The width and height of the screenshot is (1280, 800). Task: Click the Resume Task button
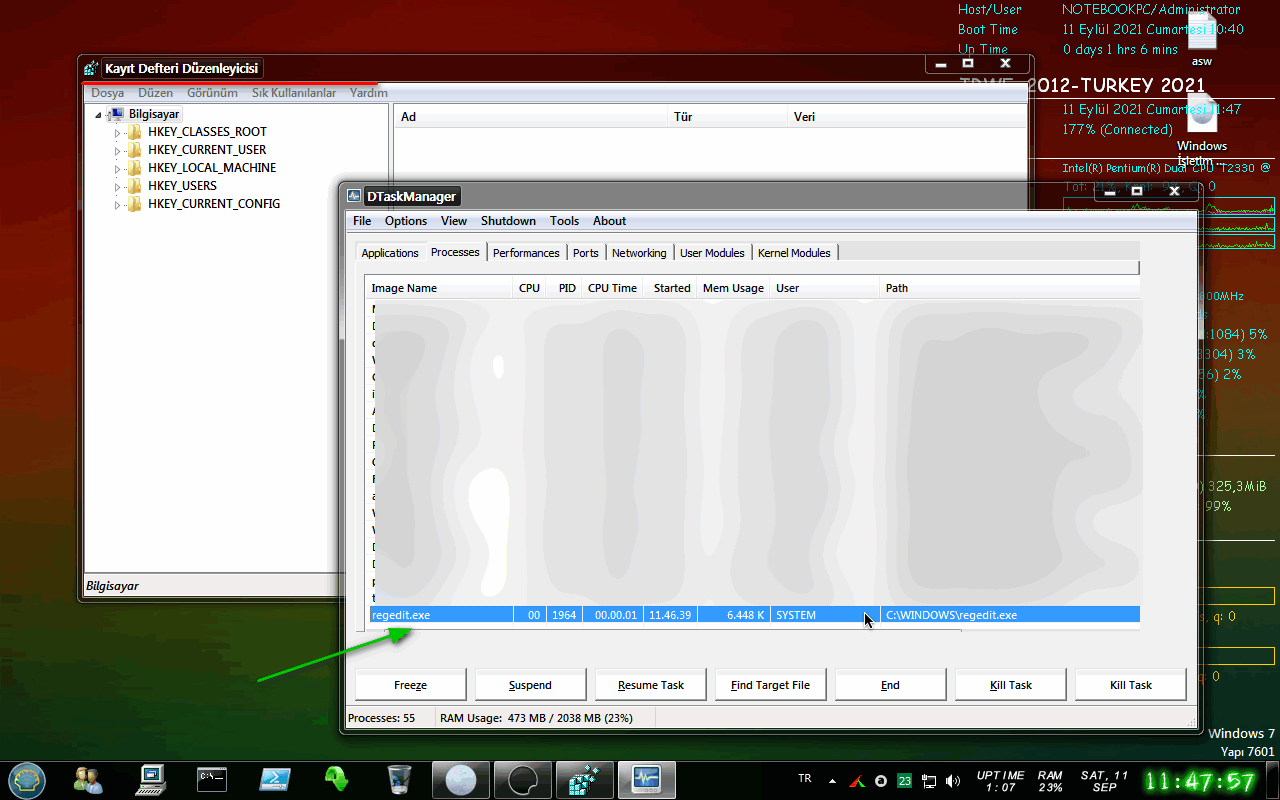point(651,685)
